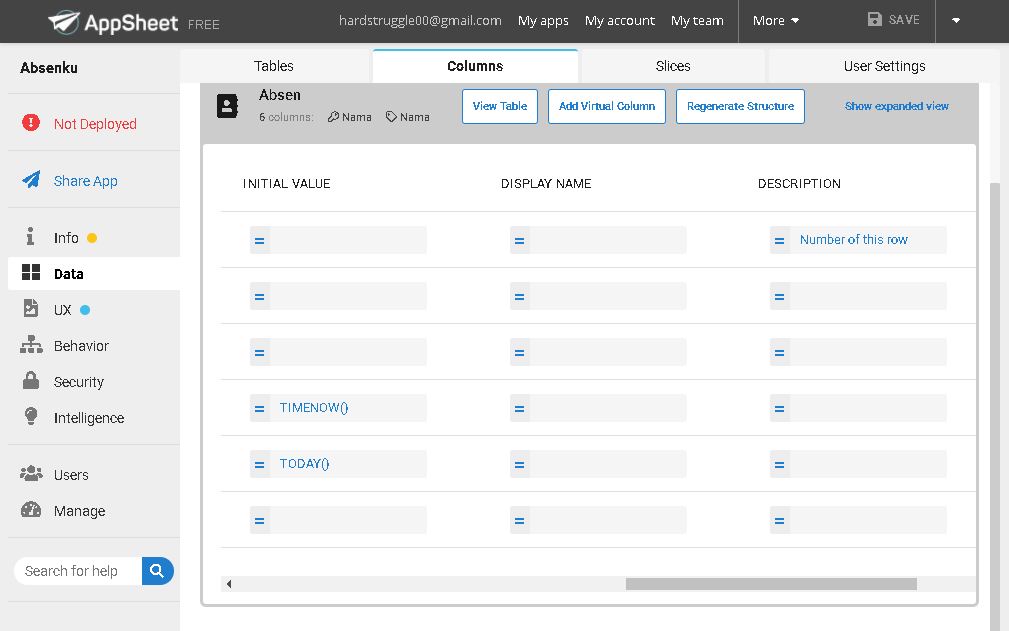Switch to the Tables tab
The width and height of the screenshot is (1009, 631).
[273, 65]
